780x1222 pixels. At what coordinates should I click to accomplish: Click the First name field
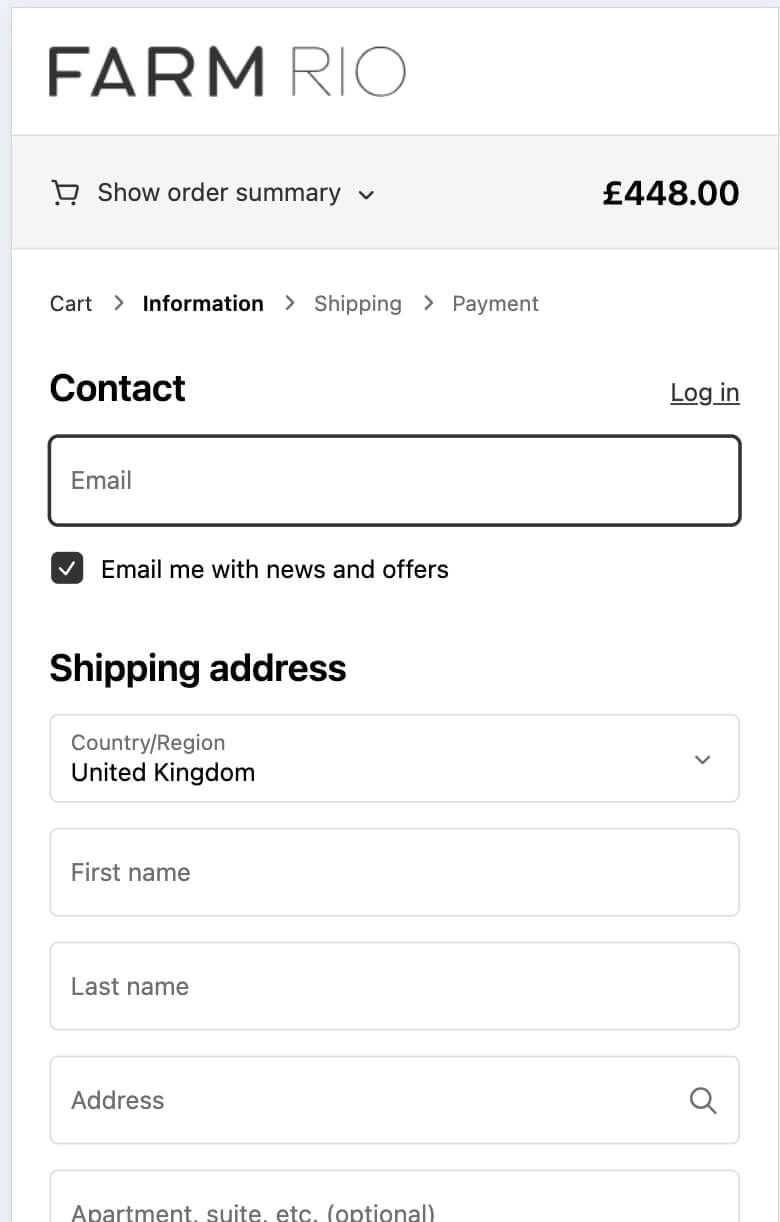[x=394, y=872]
